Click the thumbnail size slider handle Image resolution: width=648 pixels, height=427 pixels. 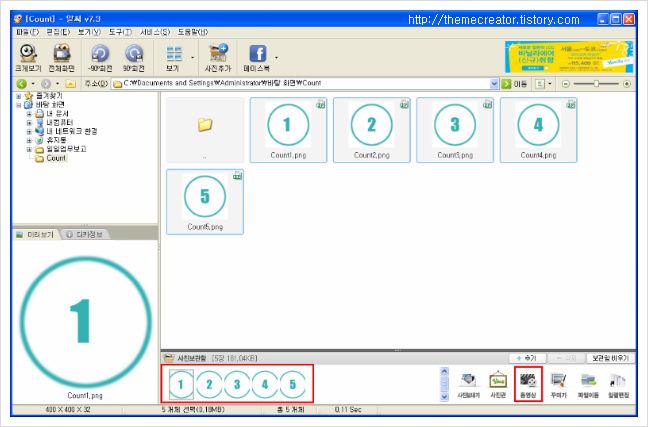pos(596,84)
